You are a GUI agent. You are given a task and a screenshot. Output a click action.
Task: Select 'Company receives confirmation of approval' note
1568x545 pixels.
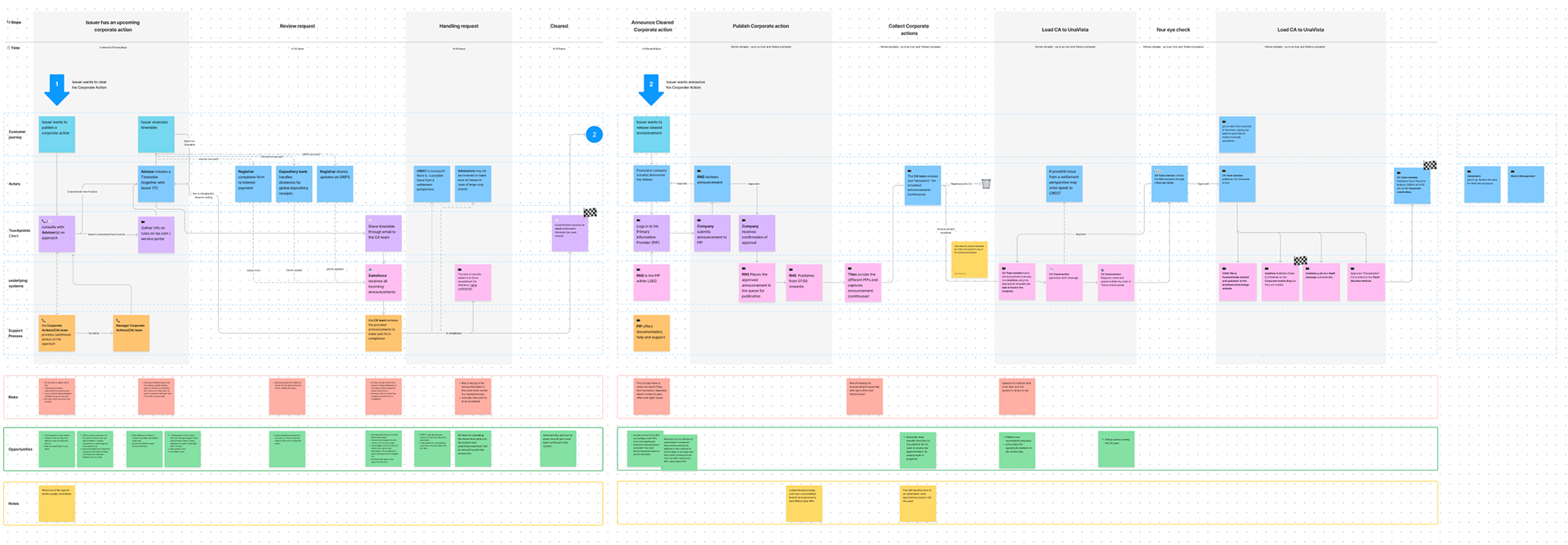click(x=757, y=234)
